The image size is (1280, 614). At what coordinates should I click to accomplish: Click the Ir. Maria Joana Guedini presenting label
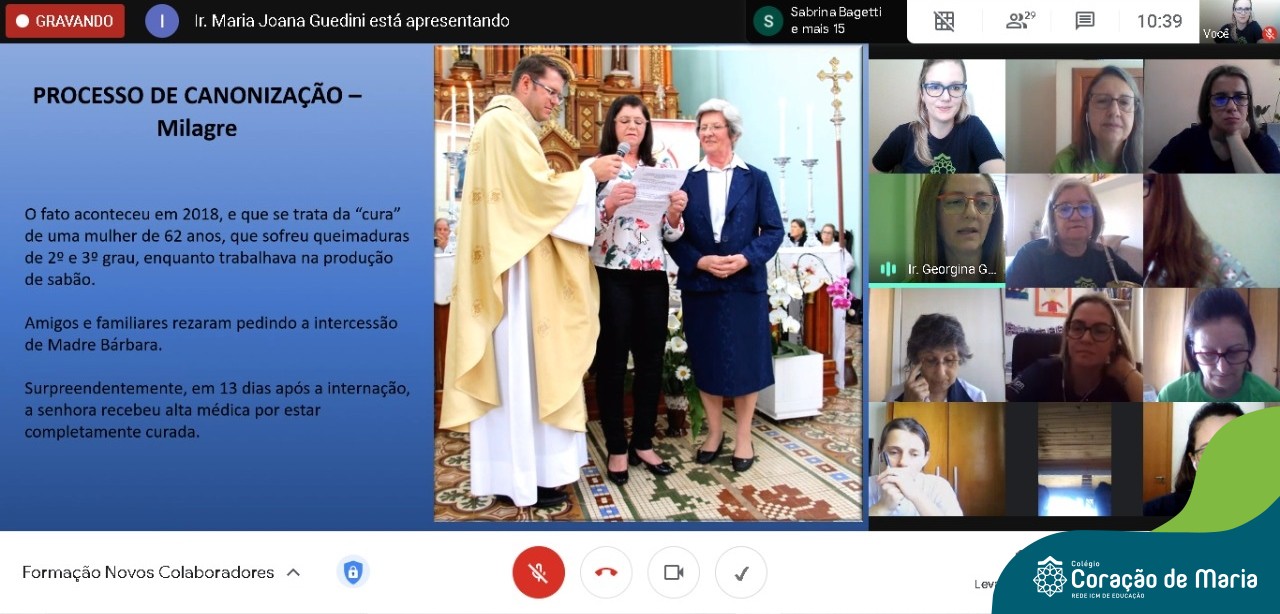(352, 21)
